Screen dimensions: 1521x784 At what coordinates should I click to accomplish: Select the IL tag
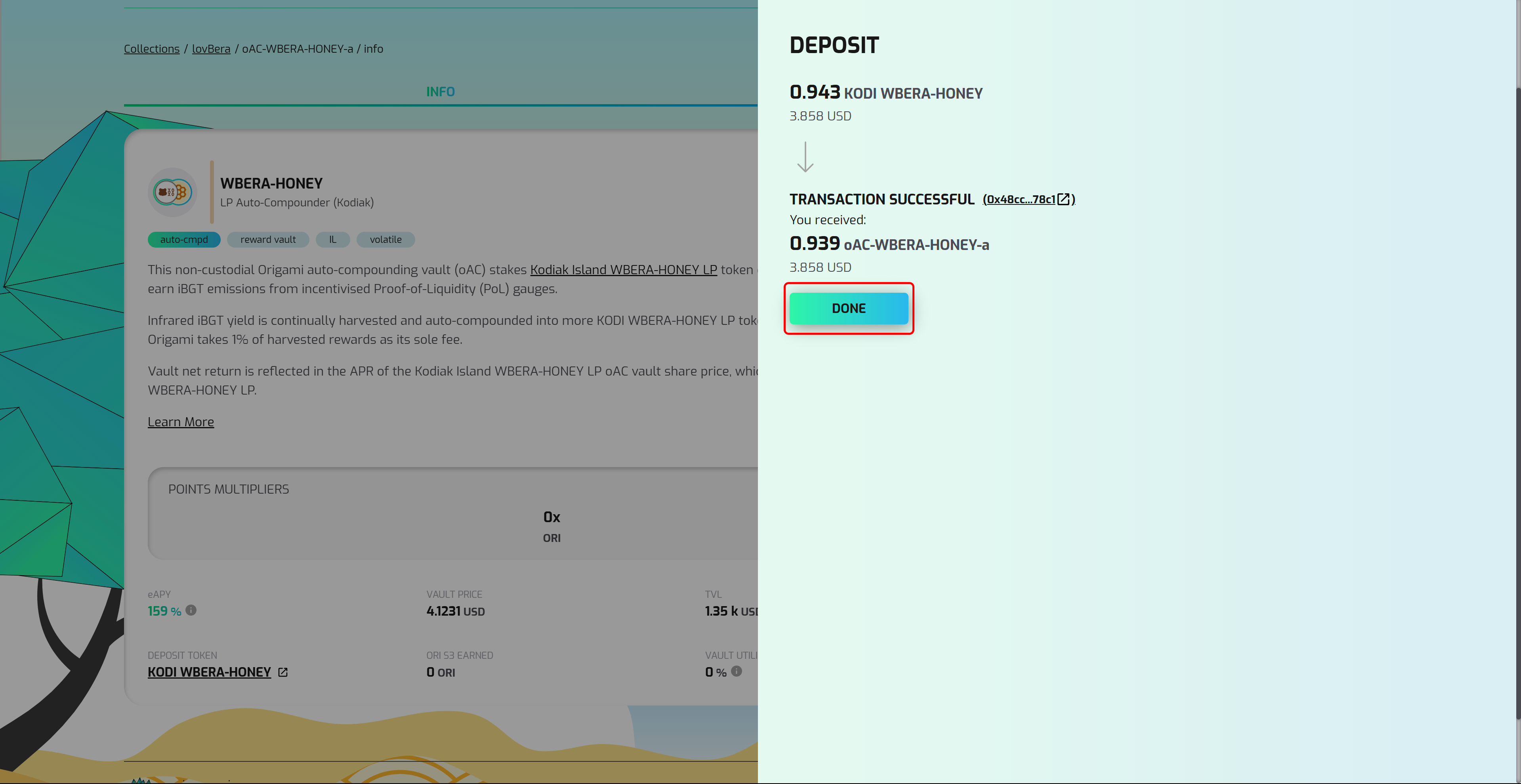point(332,240)
